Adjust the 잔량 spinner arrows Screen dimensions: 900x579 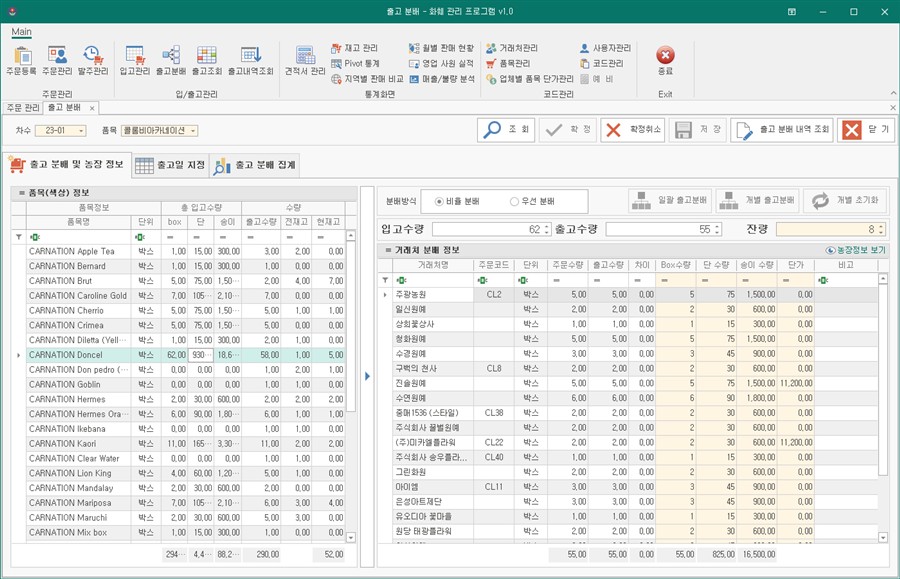coord(881,230)
